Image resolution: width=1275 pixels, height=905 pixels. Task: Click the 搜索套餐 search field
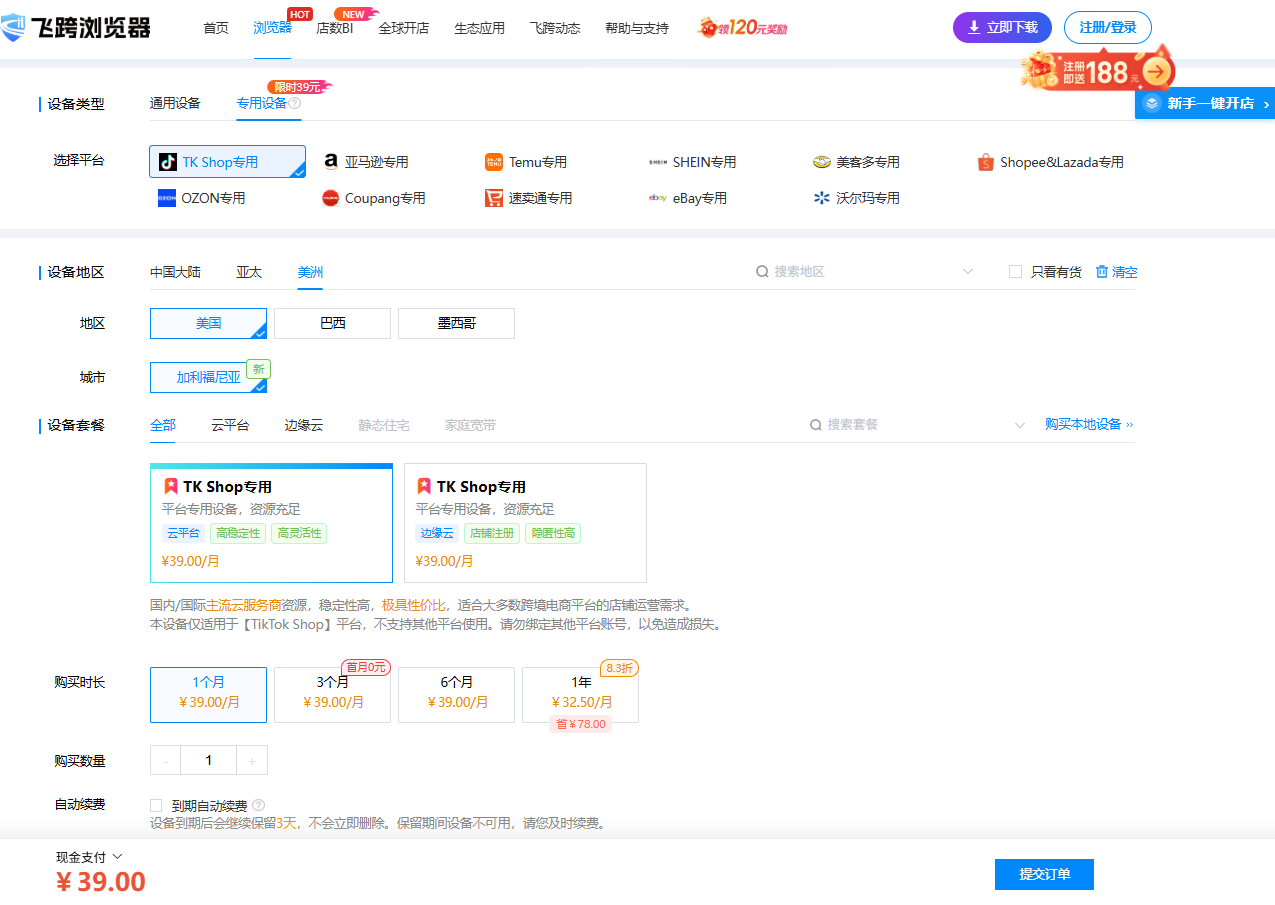(x=918, y=425)
